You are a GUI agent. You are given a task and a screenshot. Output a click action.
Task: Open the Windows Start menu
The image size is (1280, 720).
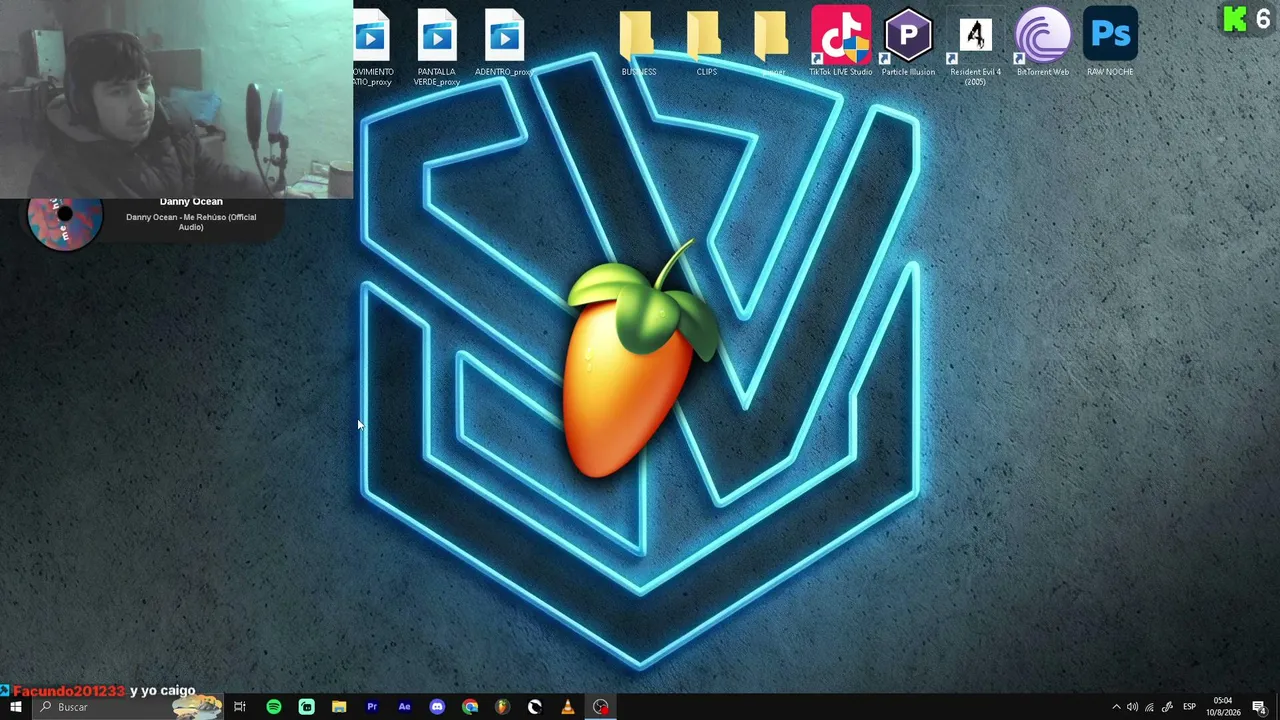15,707
